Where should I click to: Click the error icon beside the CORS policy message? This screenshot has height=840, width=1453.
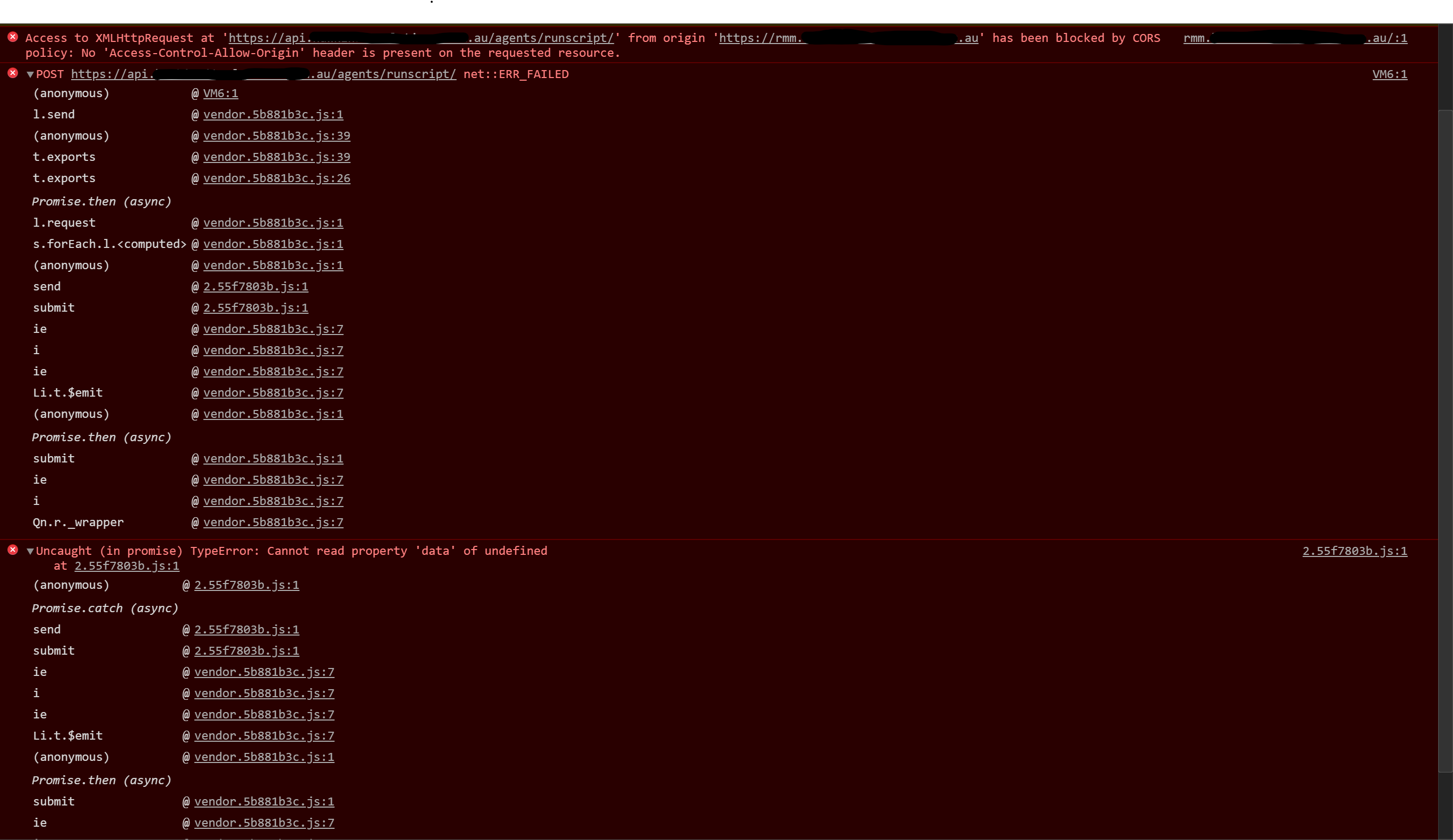13,37
